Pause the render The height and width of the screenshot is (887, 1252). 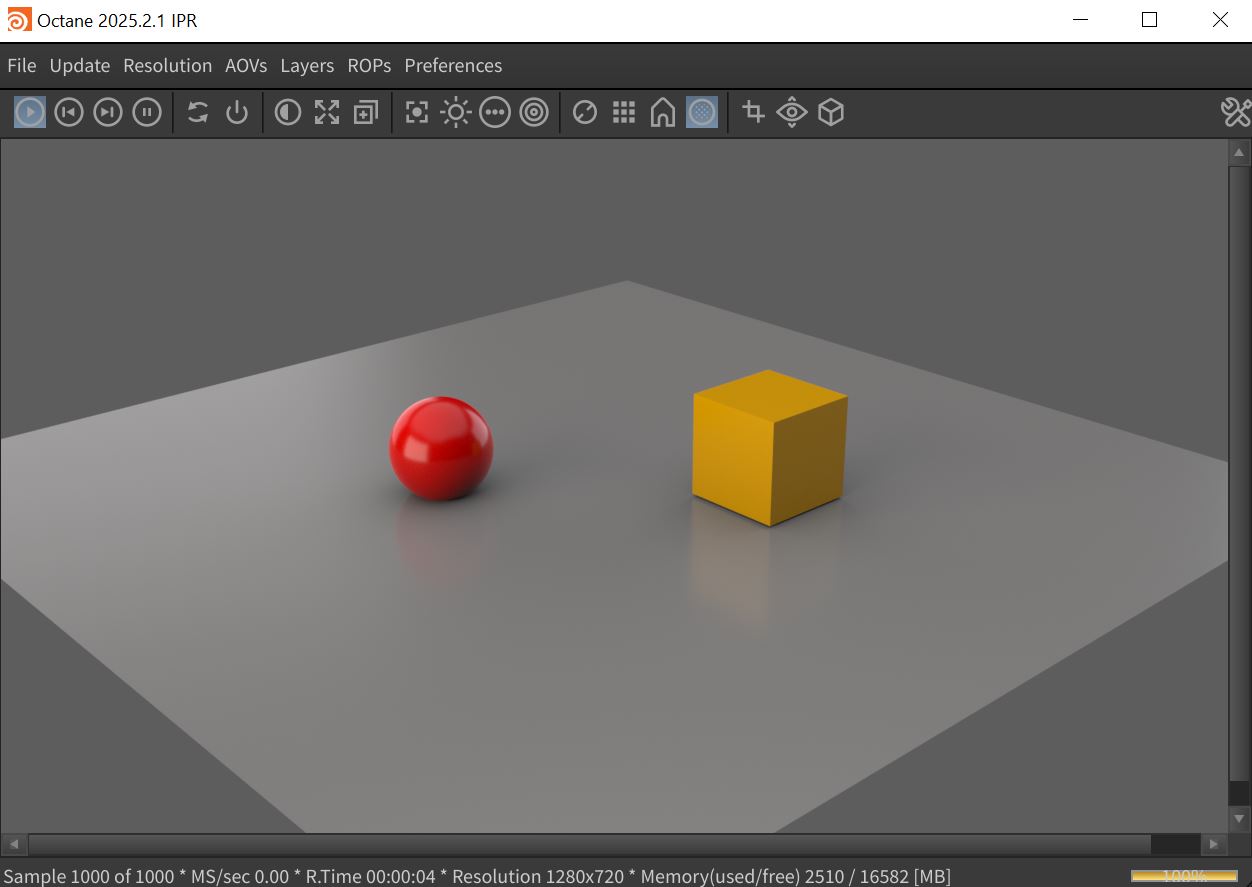coord(147,112)
